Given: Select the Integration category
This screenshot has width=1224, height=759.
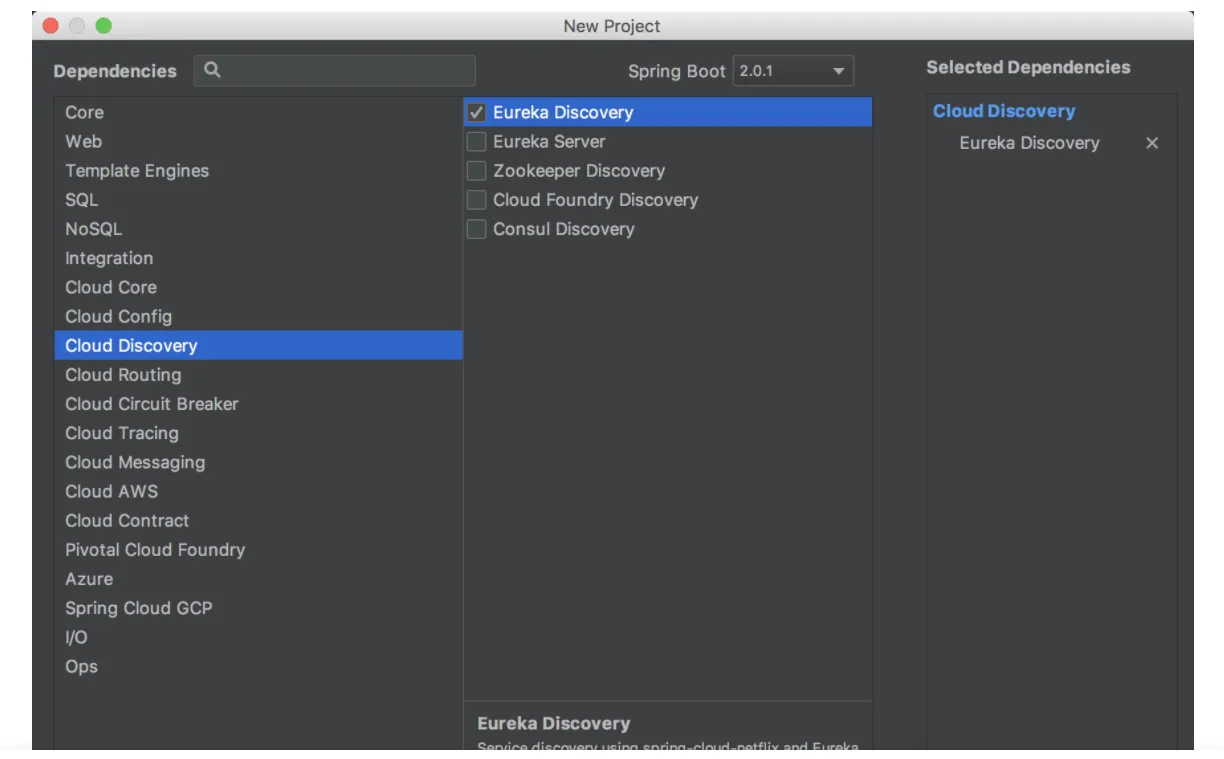Looking at the screenshot, I should 258,258.
